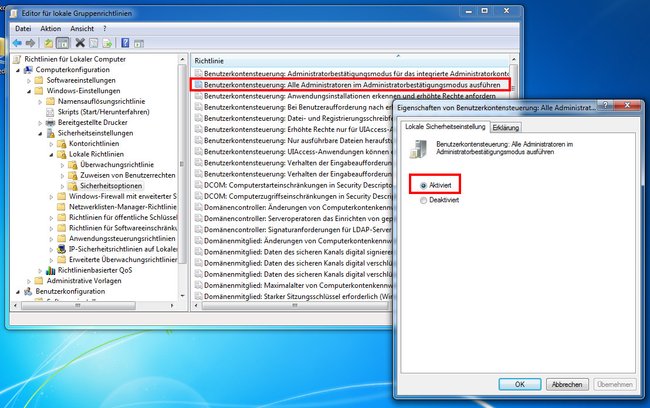Click the Richtlinien für Lokaler Computer root icon
The width and height of the screenshot is (650, 408).
[17, 59]
